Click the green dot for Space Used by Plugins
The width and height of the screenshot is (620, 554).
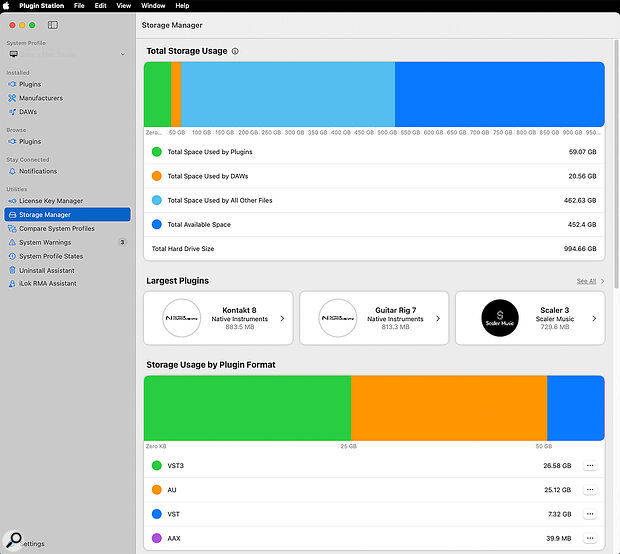point(157,152)
